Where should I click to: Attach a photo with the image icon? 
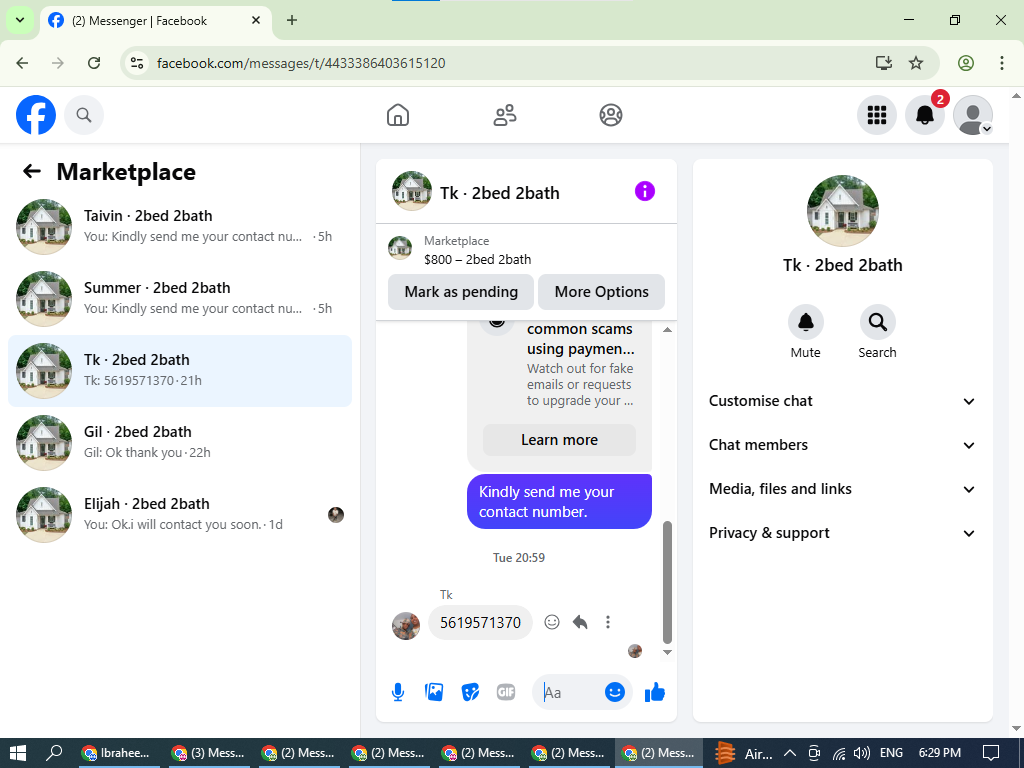434,692
